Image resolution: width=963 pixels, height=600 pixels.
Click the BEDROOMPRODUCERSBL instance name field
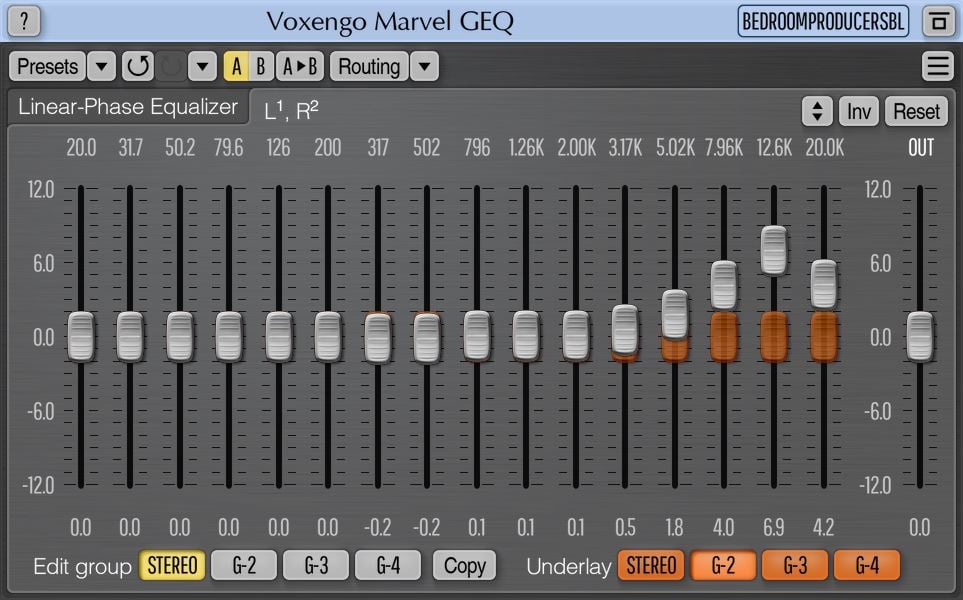click(823, 21)
